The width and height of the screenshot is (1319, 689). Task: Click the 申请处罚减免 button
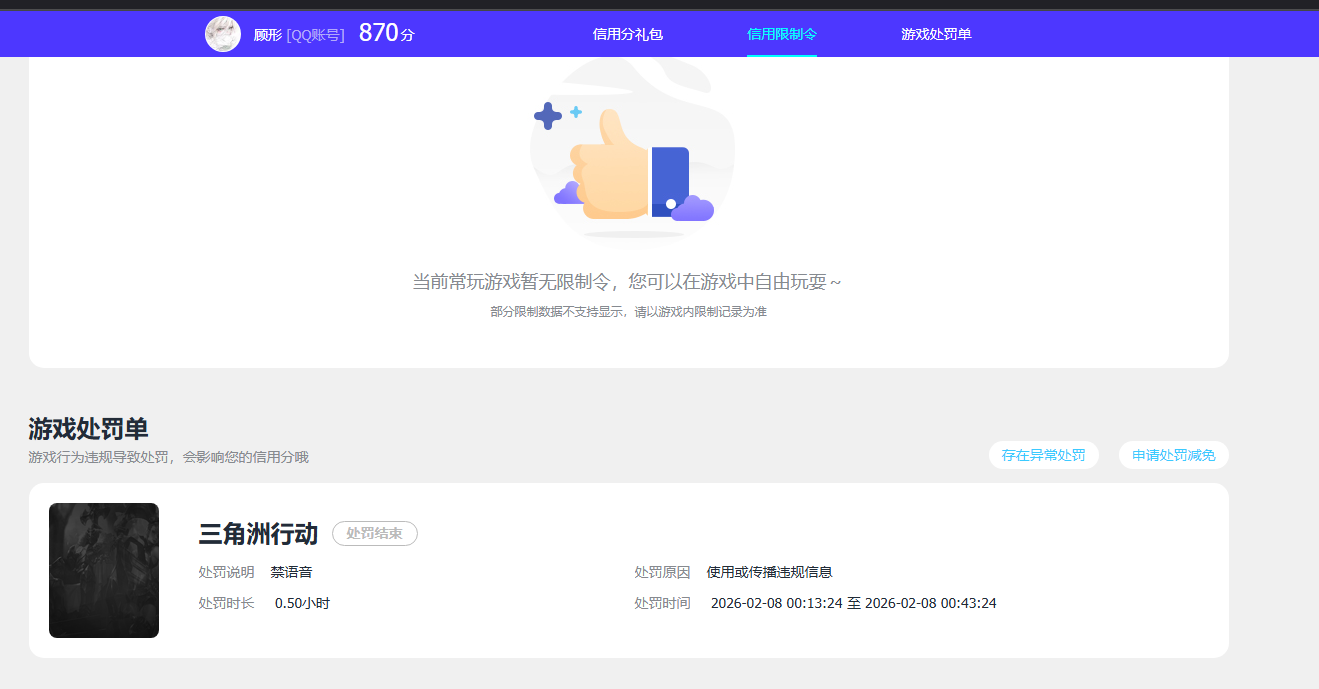(1174, 455)
